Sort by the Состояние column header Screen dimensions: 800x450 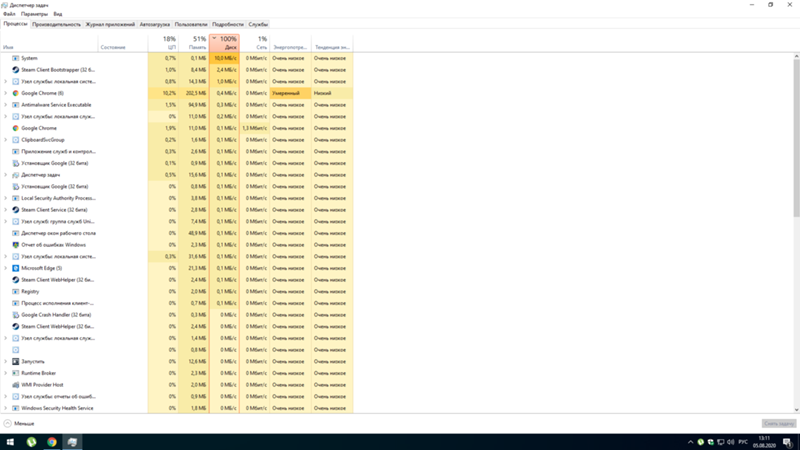click(x=123, y=43)
